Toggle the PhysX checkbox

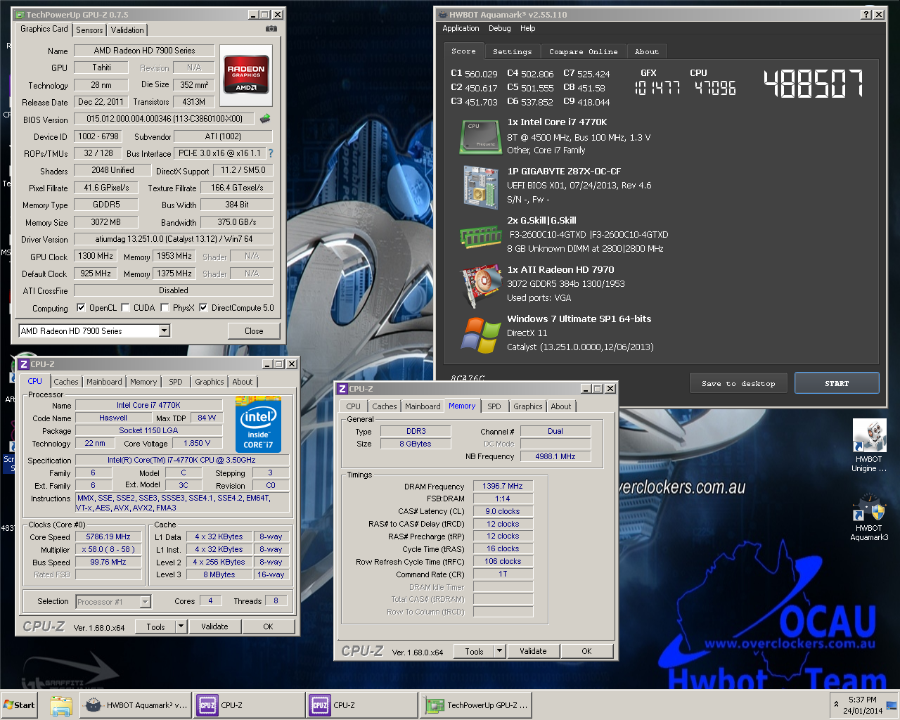coord(164,308)
